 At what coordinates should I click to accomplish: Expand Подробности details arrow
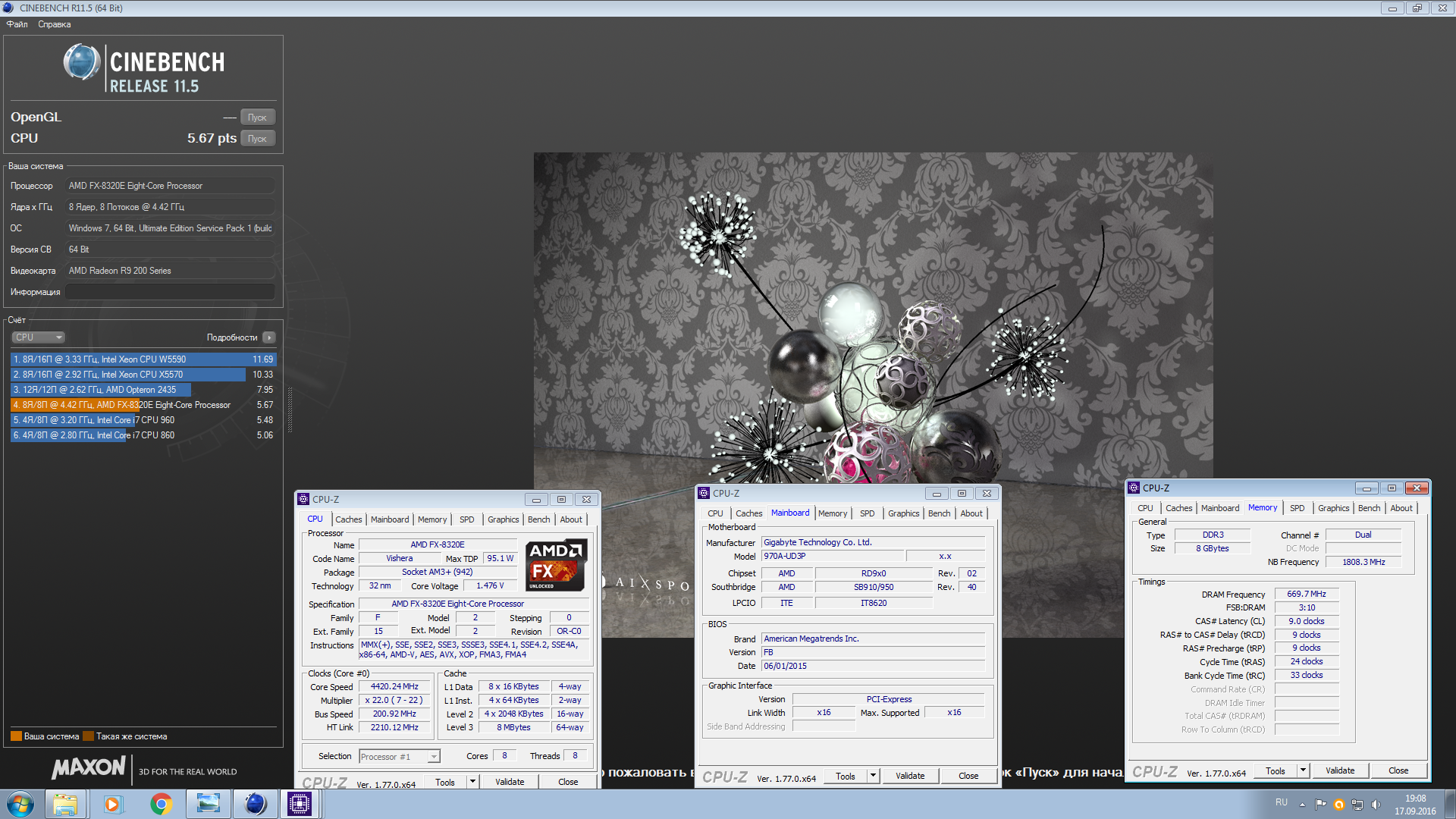(269, 337)
